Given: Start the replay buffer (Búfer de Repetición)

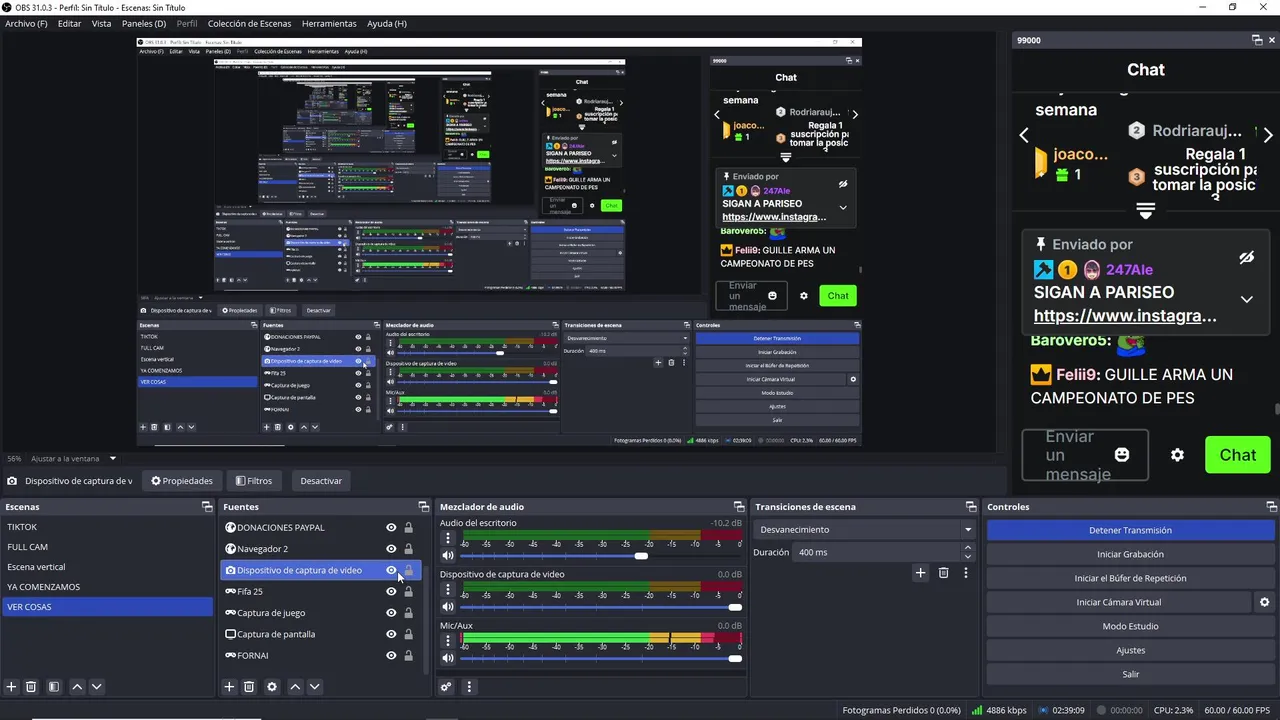Looking at the screenshot, I should click(1130, 578).
